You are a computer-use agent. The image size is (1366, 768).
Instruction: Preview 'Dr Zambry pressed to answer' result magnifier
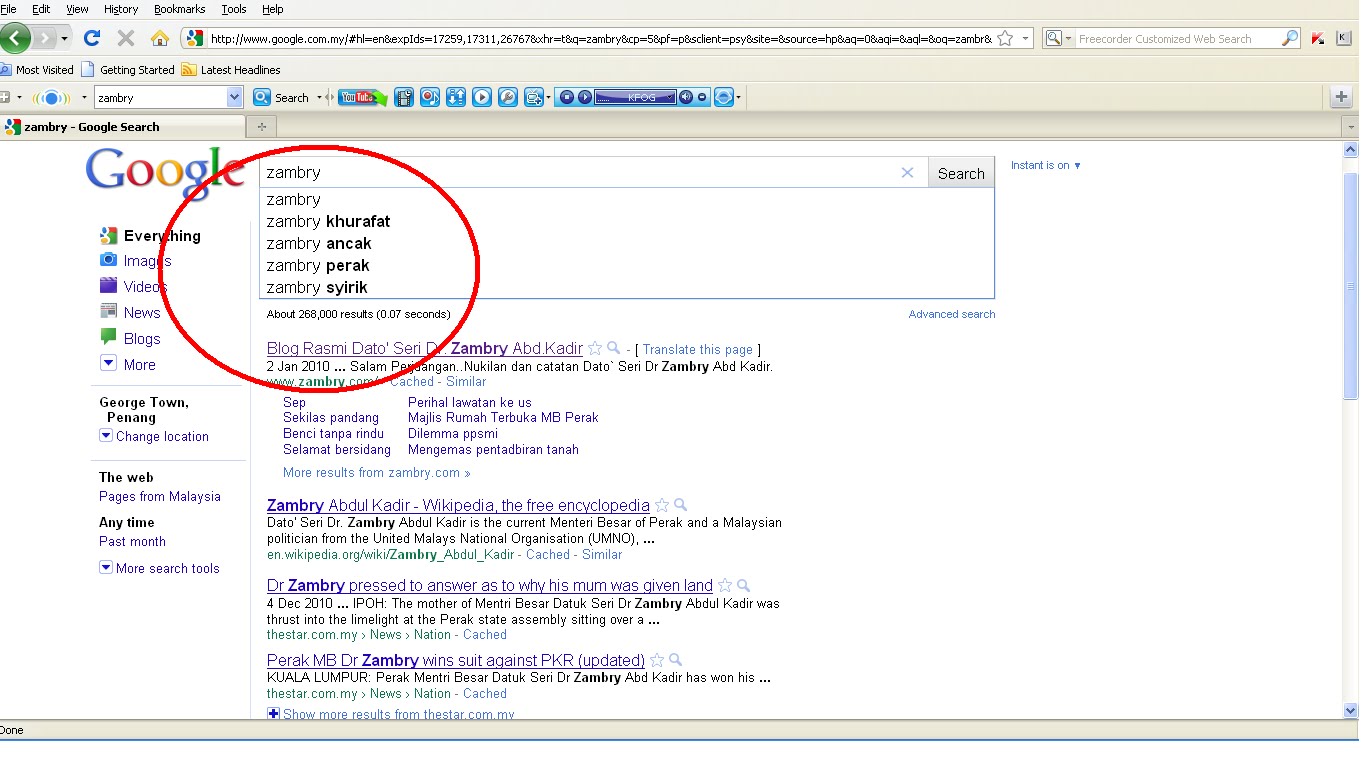click(744, 585)
